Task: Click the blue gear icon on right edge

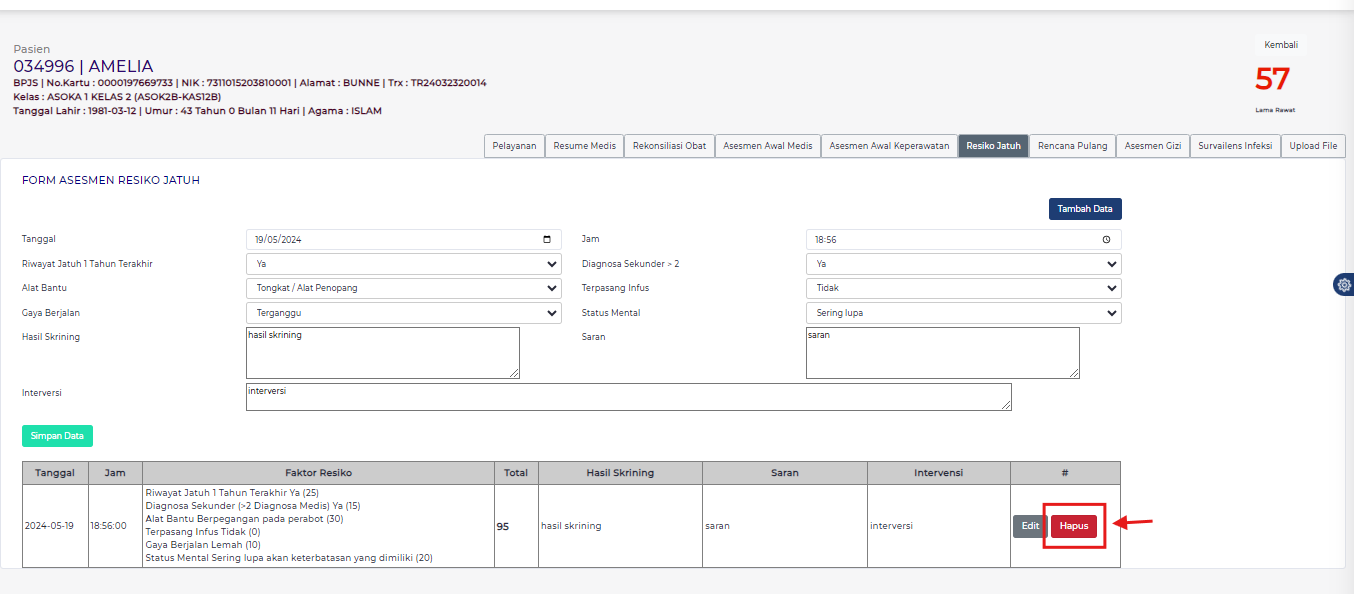Action: [x=1344, y=285]
